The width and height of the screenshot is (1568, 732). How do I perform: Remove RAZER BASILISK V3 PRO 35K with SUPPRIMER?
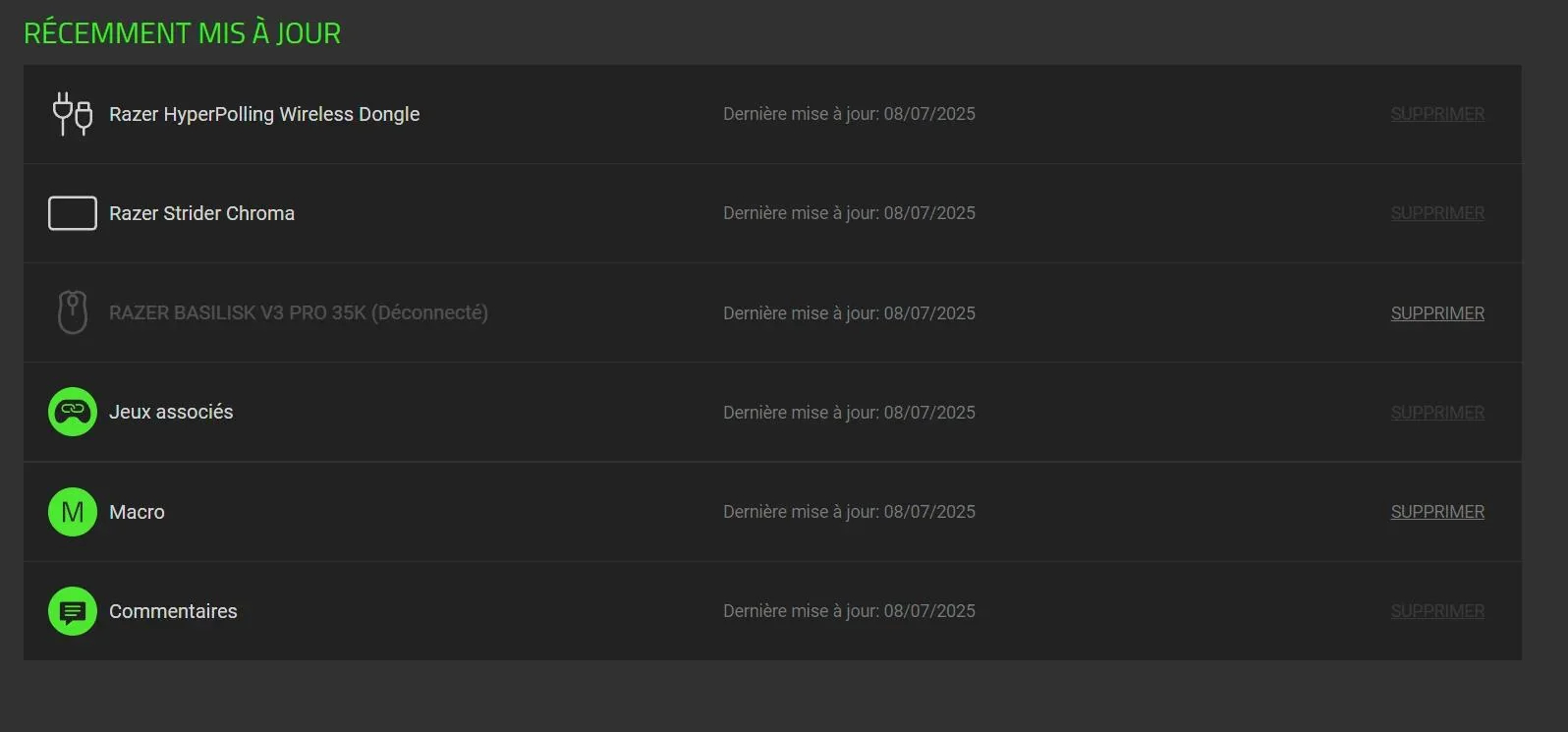coord(1437,313)
